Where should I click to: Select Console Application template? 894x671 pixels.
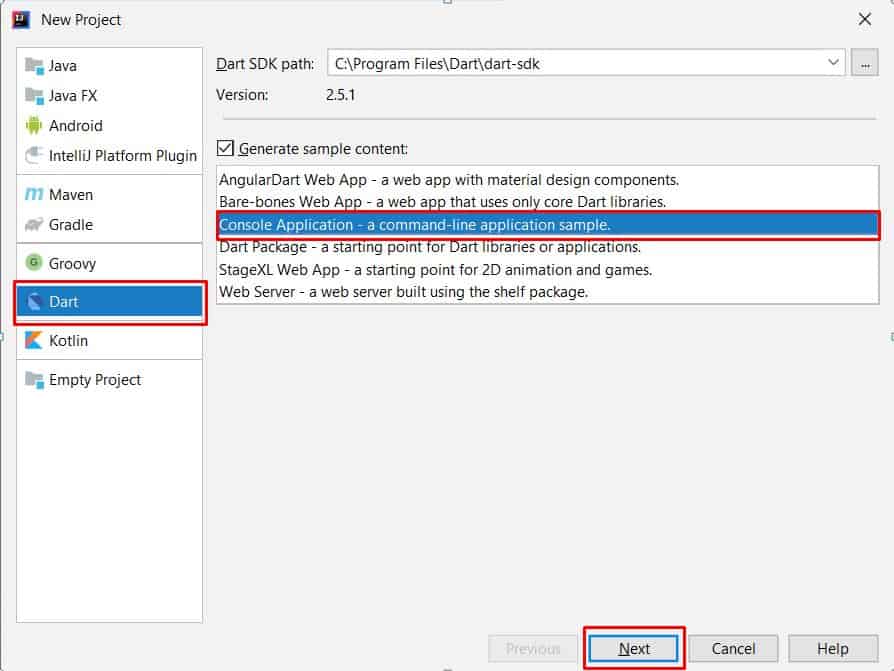click(x=547, y=225)
